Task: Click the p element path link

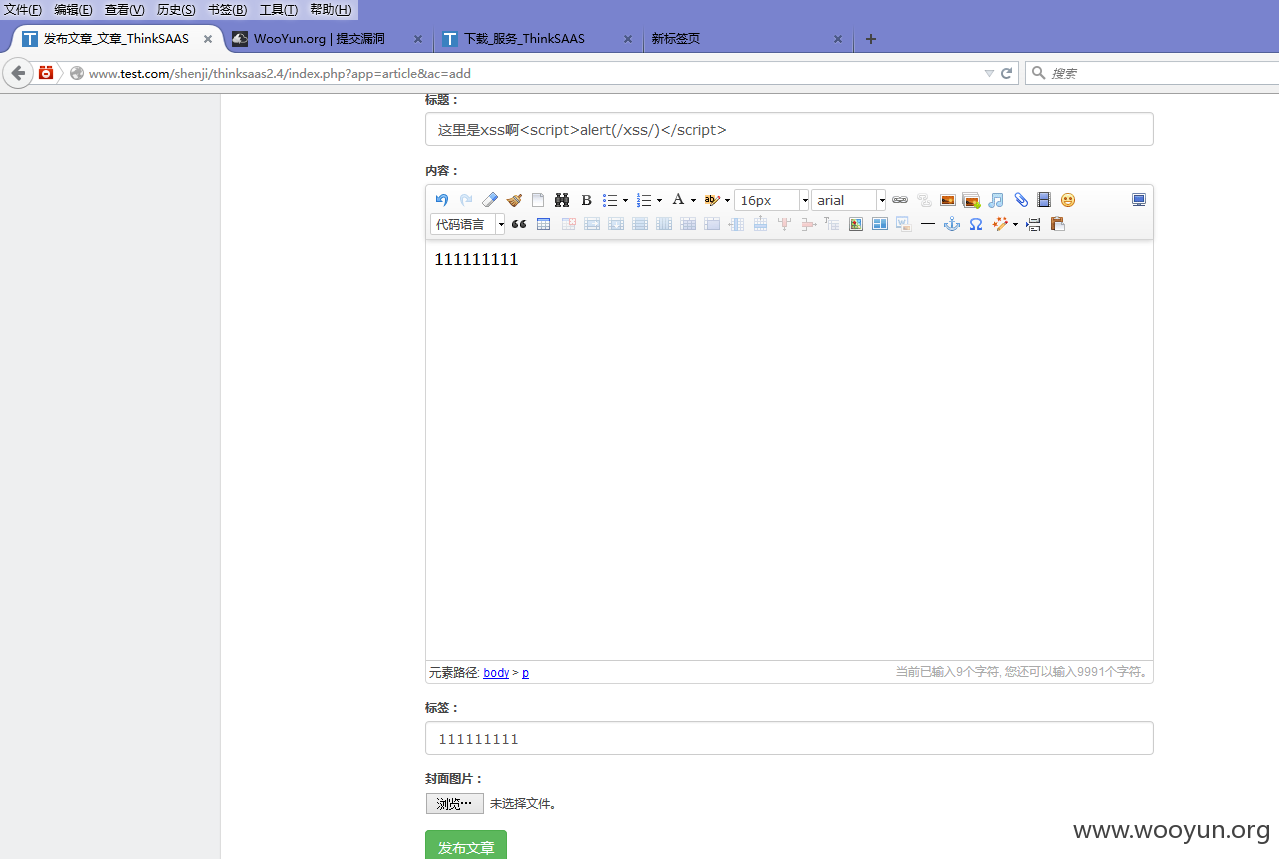Action: (525, 673)
